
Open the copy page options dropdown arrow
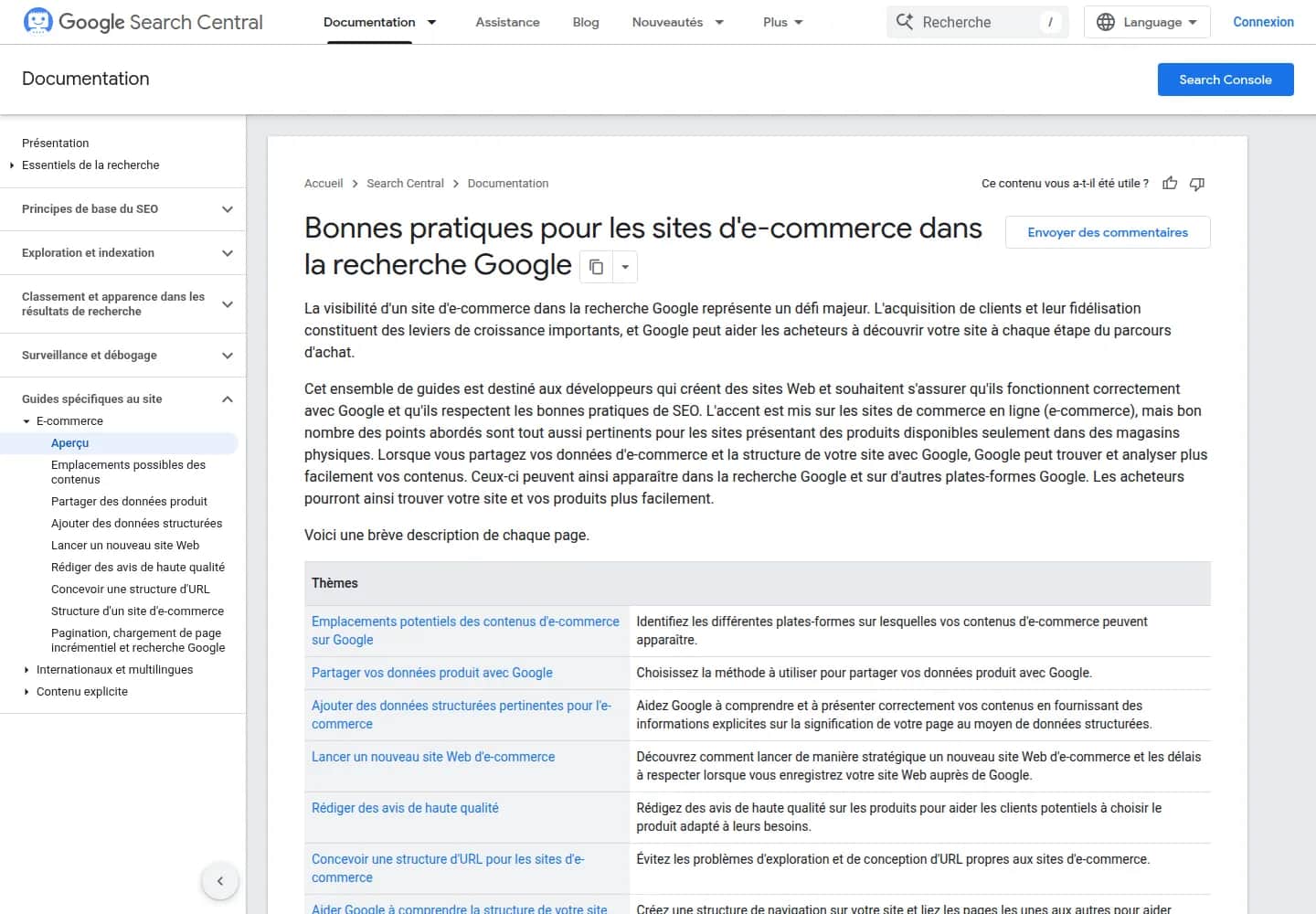(625, 267)
